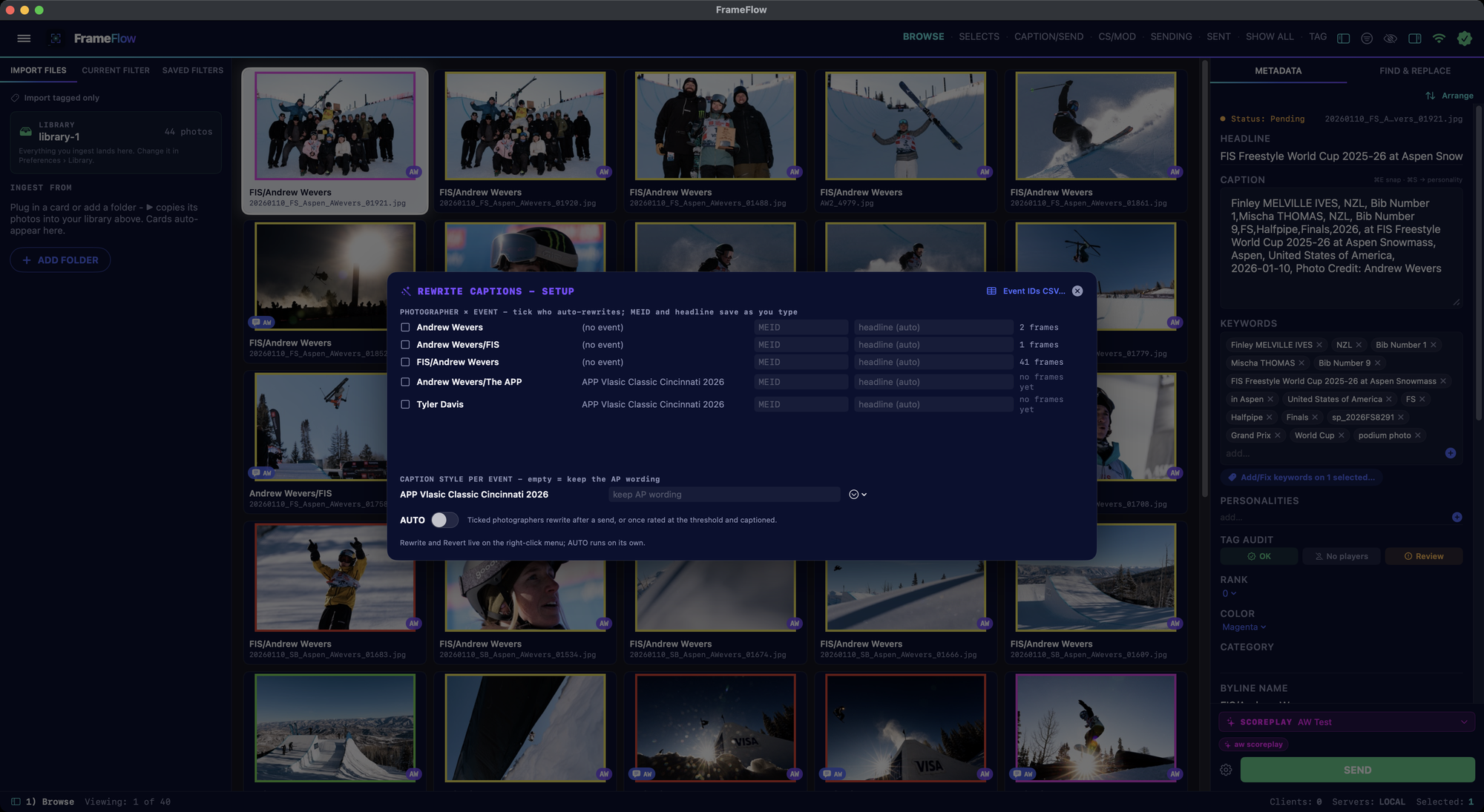The width and height of the screenshot is (1484, 812).
Task: Open the hamburger menu icon
Action: (x=24, y=39)
